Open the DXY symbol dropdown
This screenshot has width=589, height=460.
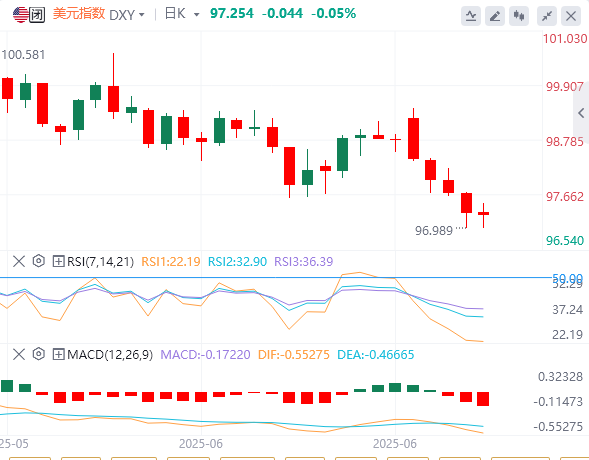coord(127,15)
